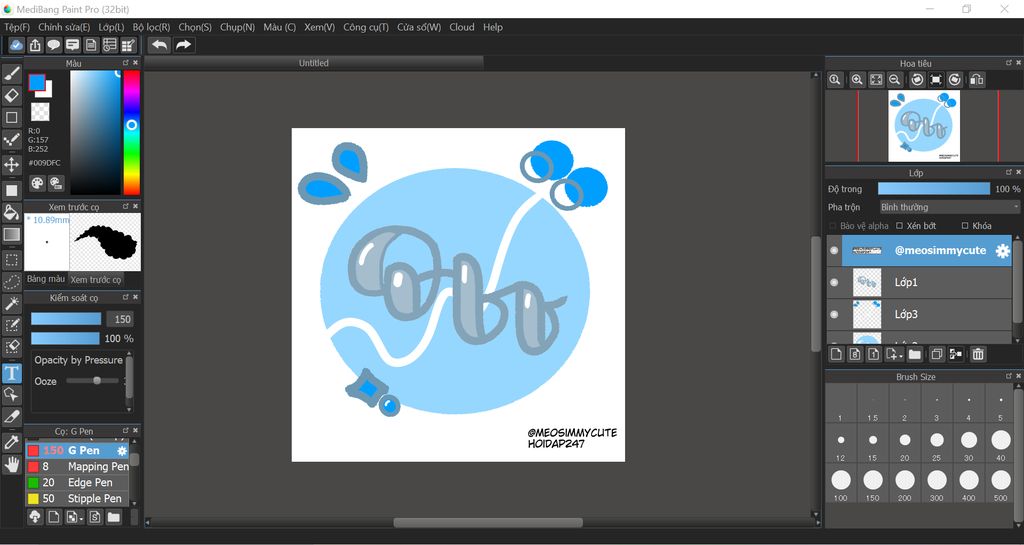The width and height of the screenshot is (1024, 545).
Task: Click the export/share icon in top toolbar
Action: (x=35, y=45)
